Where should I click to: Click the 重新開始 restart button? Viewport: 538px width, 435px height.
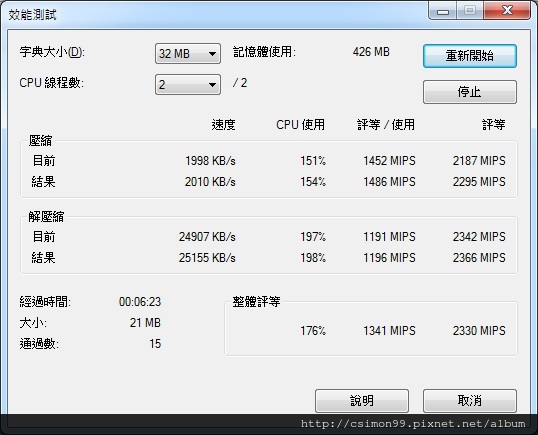click(470, 56)
